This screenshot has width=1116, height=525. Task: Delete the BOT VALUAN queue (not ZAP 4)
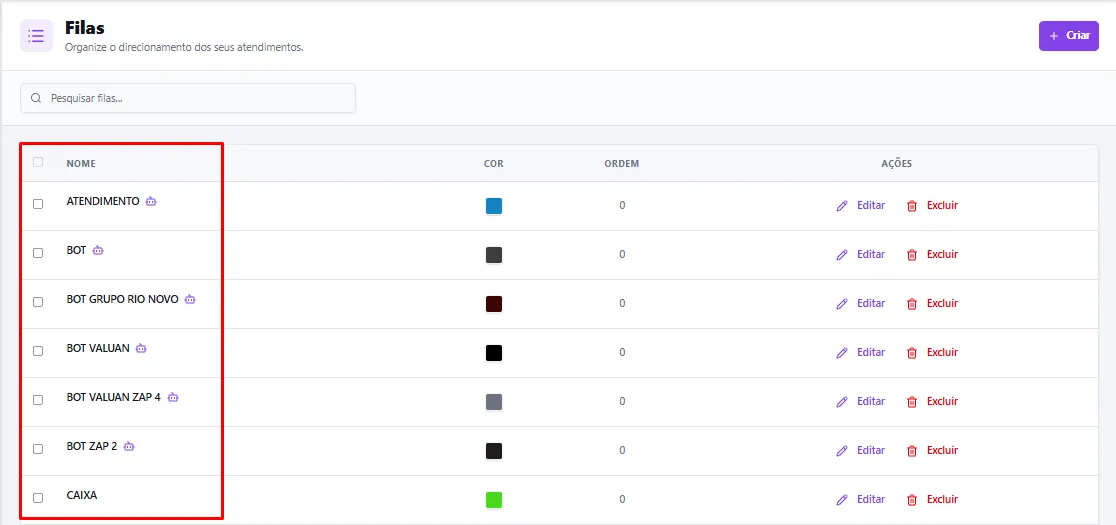pyautogui.click(x=932, y=353)
